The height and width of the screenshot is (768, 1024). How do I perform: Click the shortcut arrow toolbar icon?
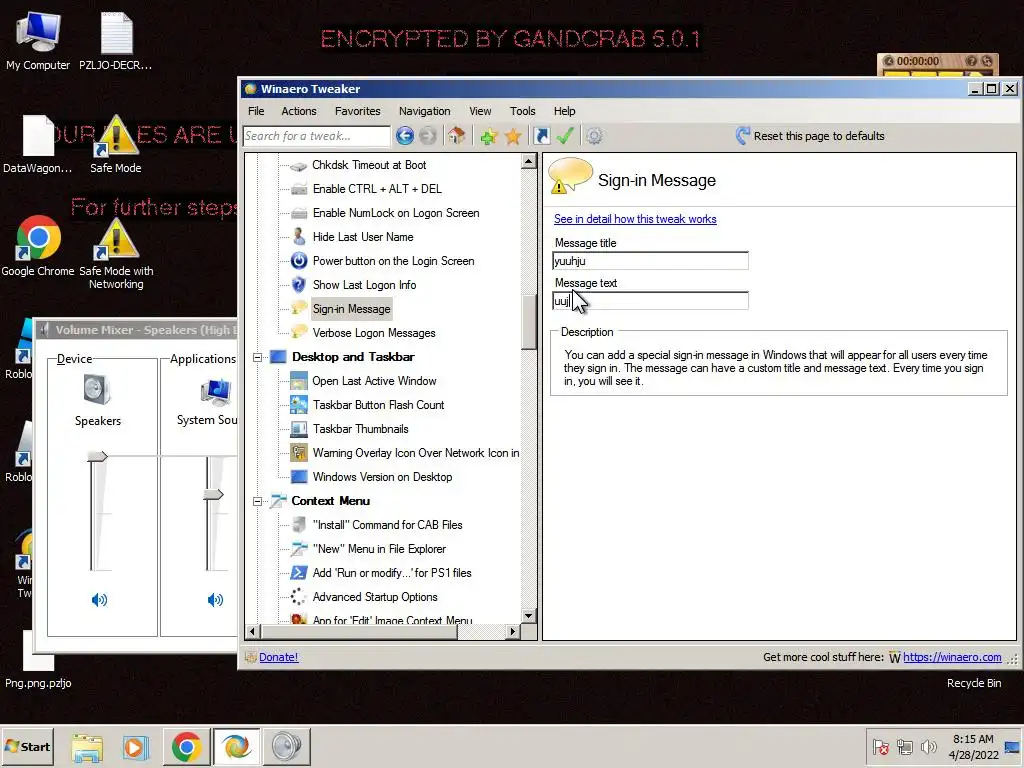(541, 136)
